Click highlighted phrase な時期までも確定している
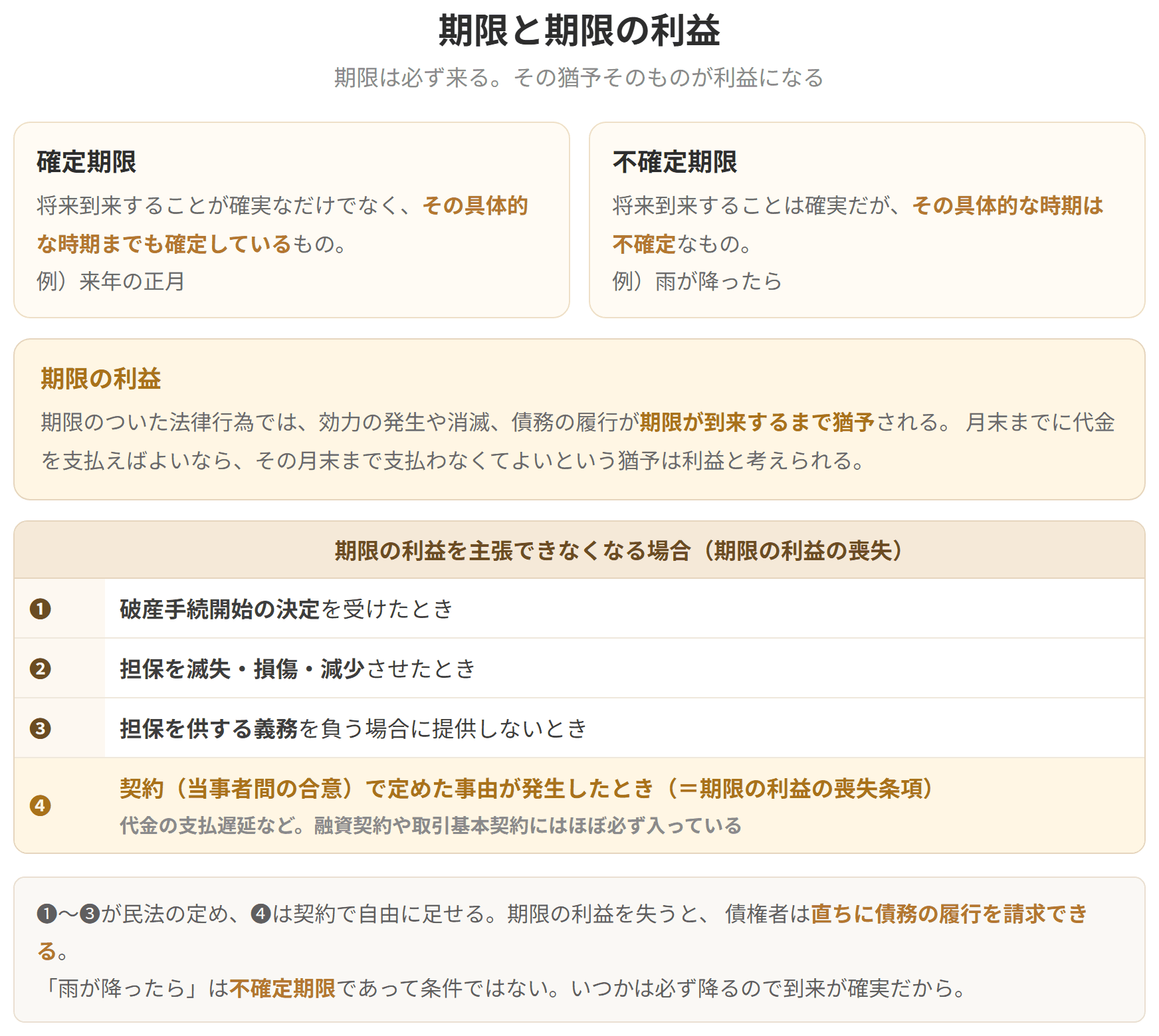The height and width of the screenshot is (1036, 1159). [x=164, y=244]
